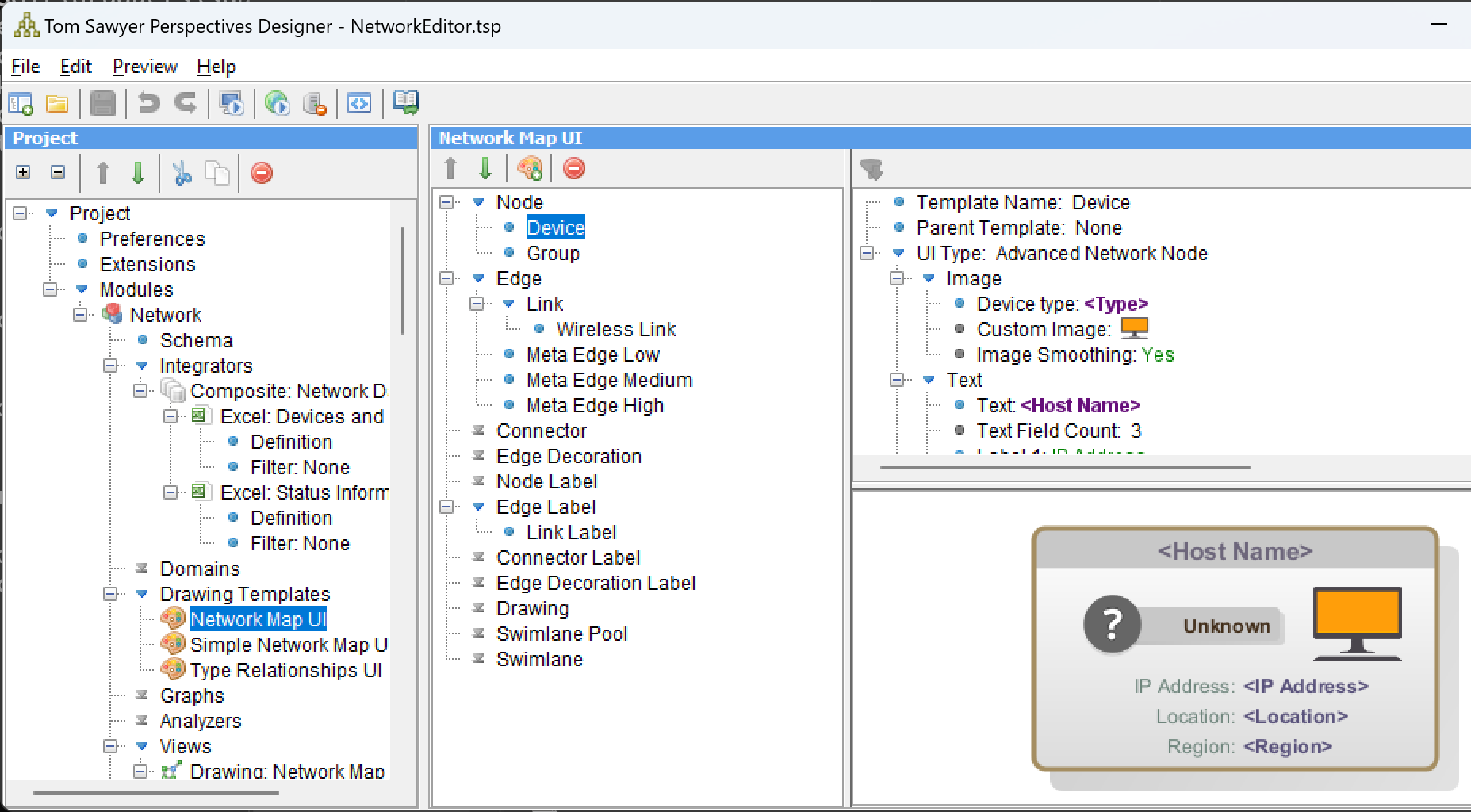
Task: Open the Preview menu
Action: click(145, 67)
